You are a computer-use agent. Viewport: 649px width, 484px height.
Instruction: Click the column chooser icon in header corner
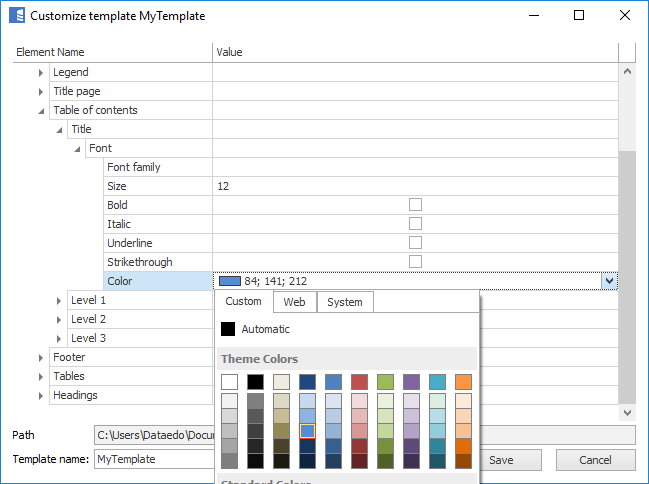627,52
